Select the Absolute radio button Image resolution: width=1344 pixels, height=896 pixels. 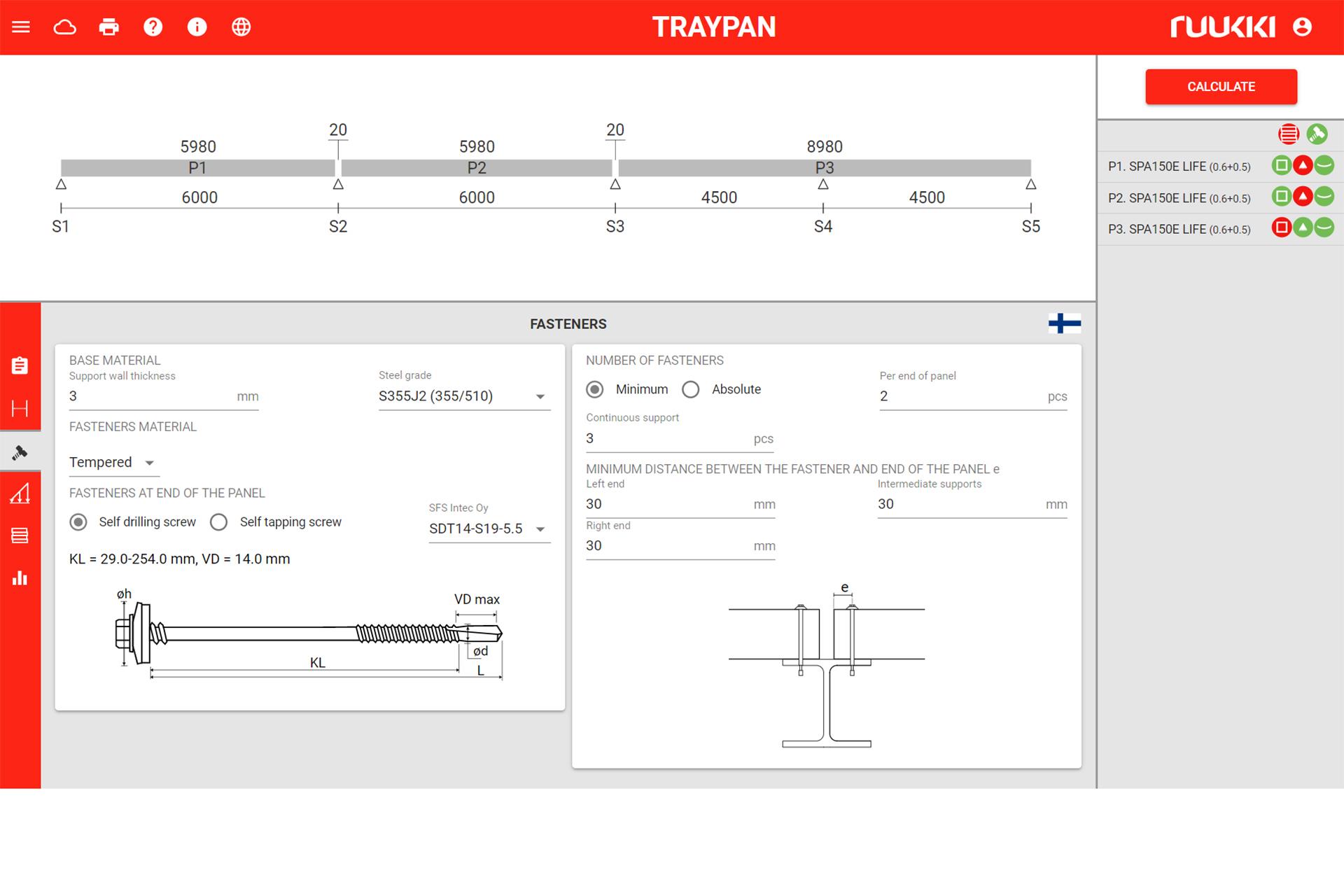pyautogui.click(x=691, y=389)
